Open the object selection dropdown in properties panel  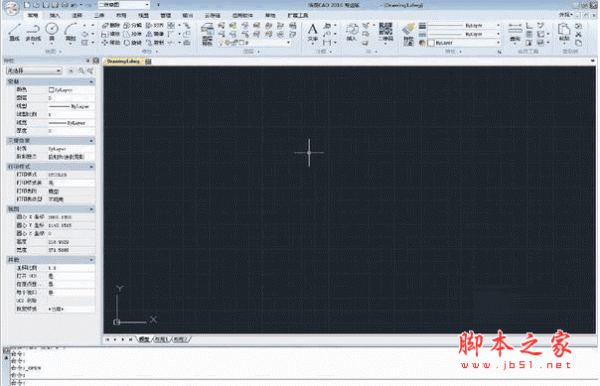tap(34, 71)
